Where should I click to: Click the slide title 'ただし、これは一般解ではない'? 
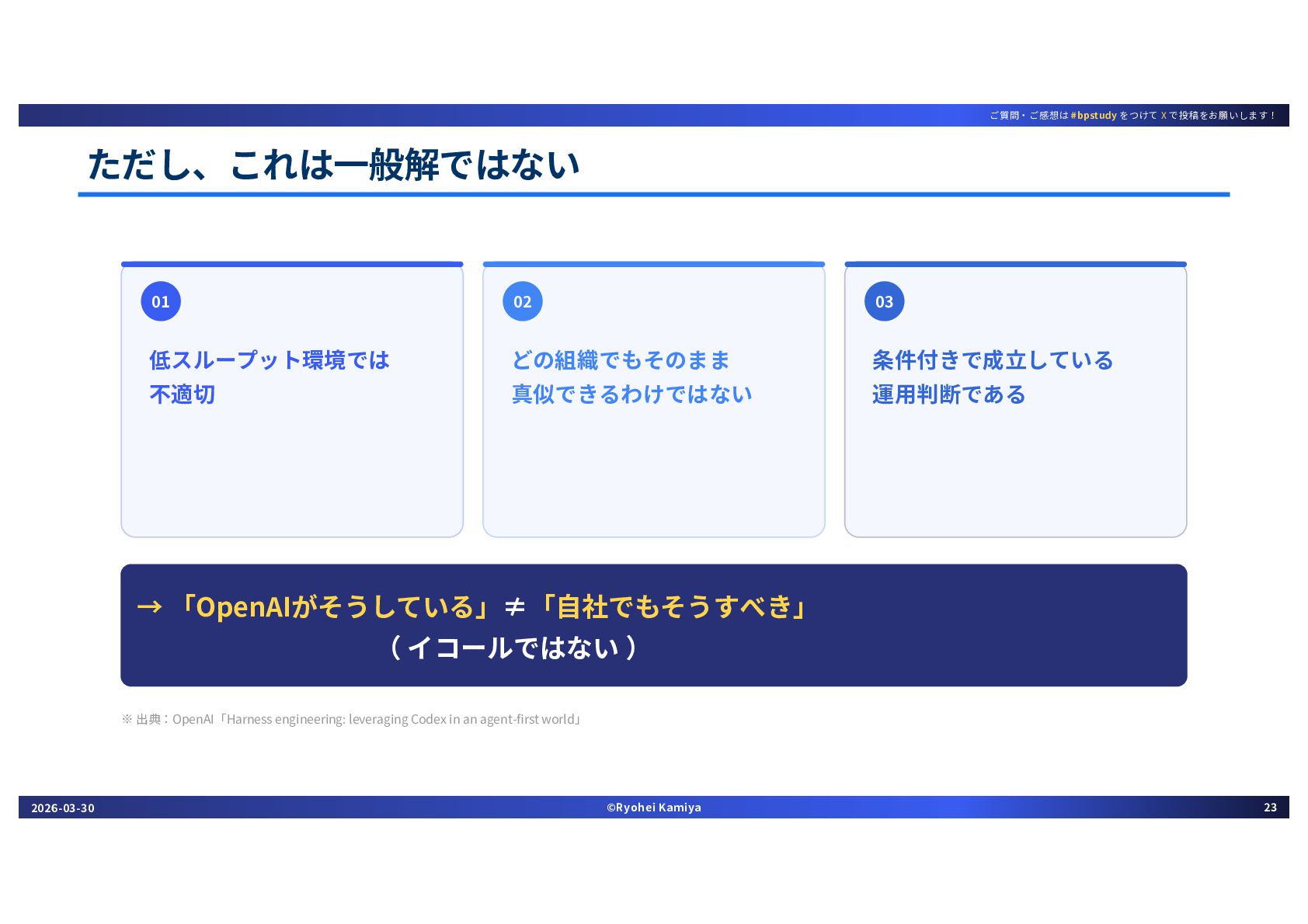pyautogui.click(x=334, y=165)
